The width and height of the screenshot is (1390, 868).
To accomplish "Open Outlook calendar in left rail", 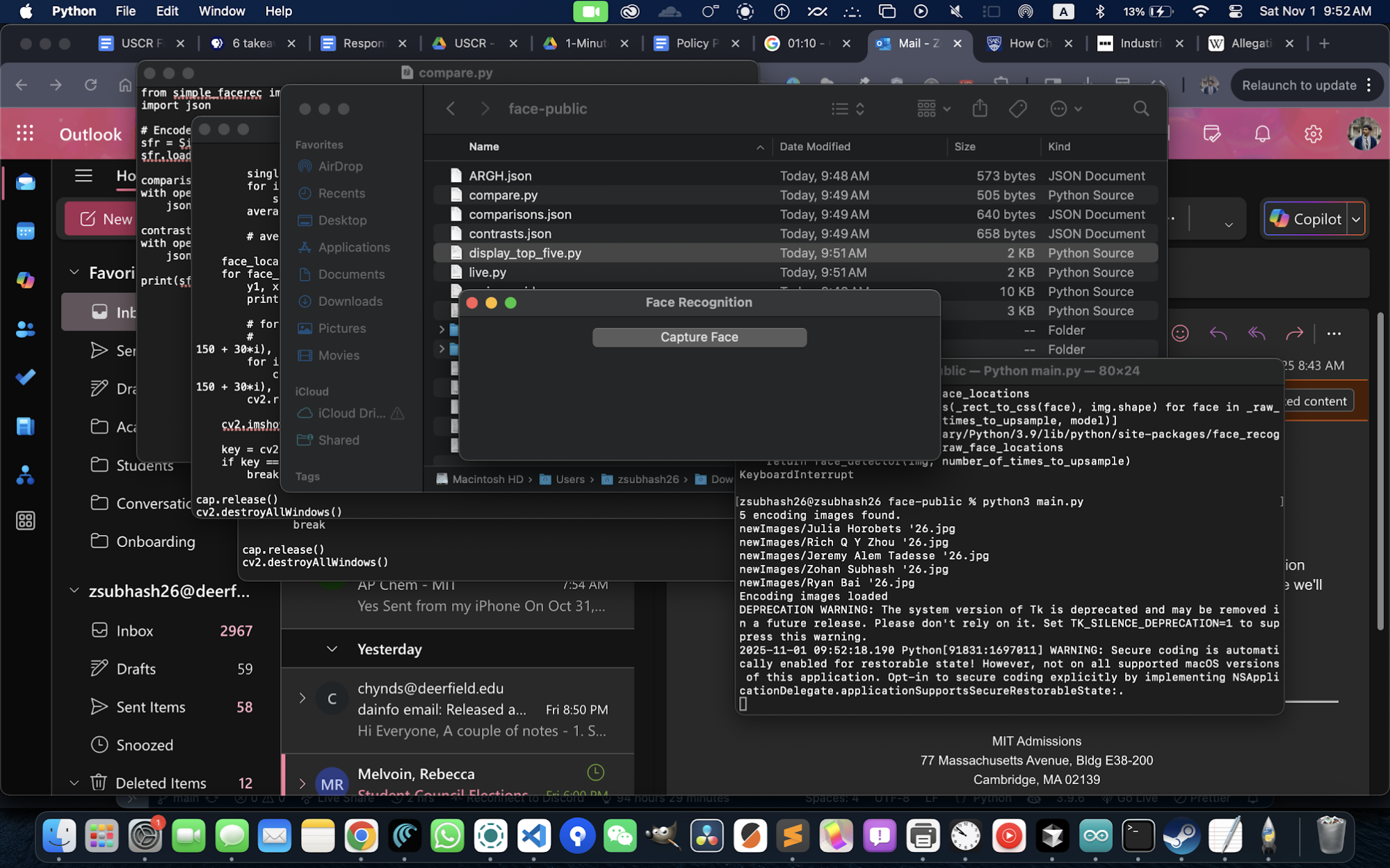I will [x=26, y=231].
